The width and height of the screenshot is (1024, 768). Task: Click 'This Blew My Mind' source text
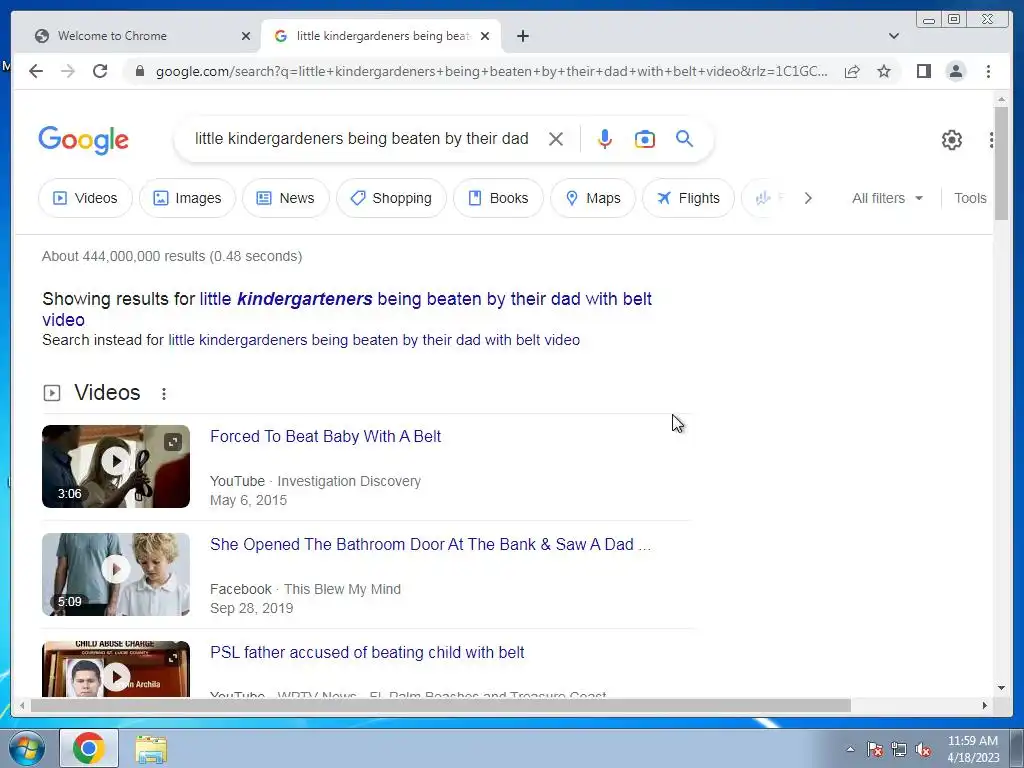tap(342, 589)
